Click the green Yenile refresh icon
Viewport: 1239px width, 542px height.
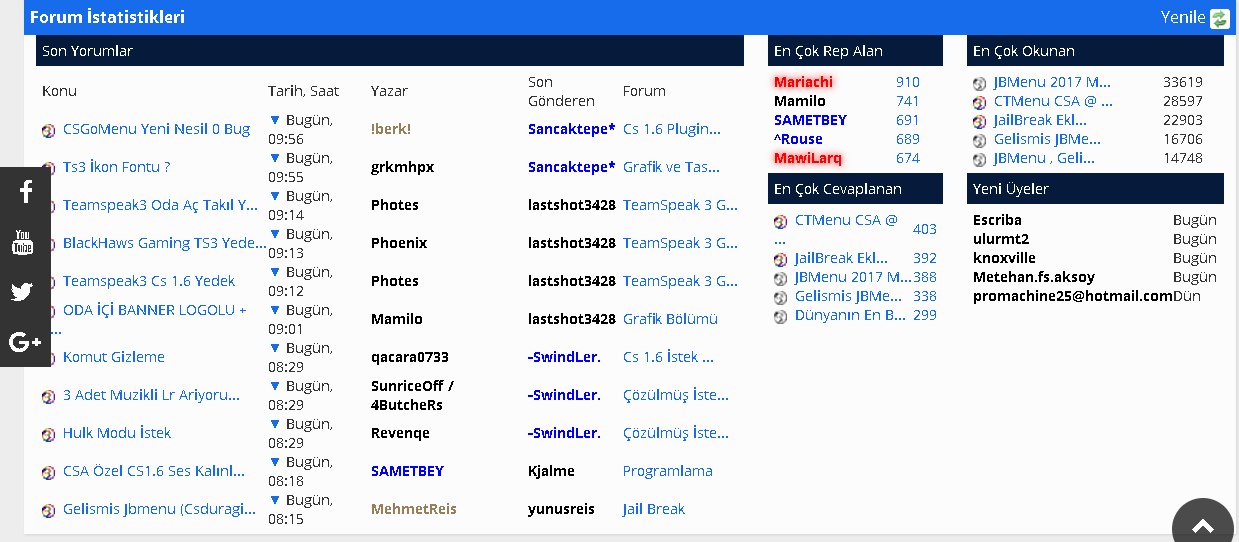[1219, 18]
